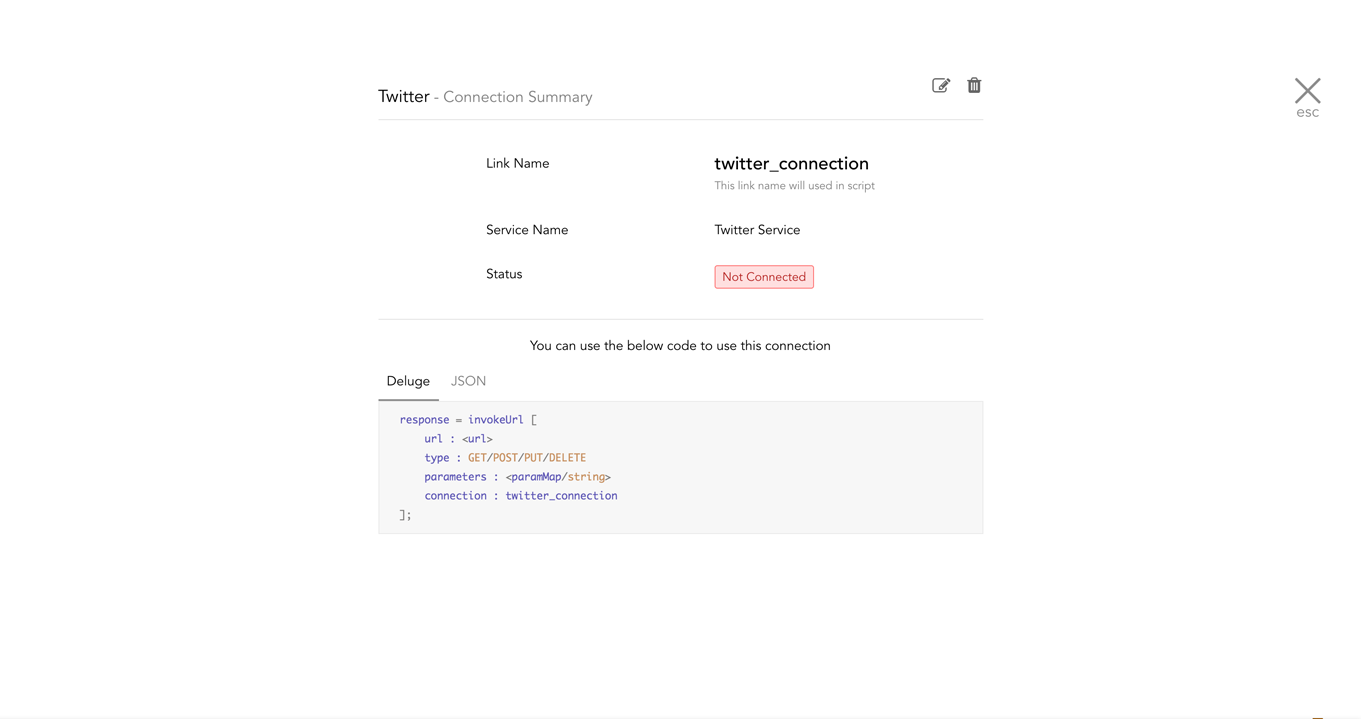
Task: Switch to the JSON tab
Action: 468,381
